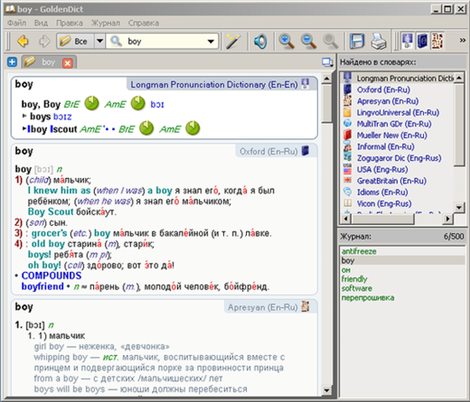Select Longman Pronunciation Dictionary in found list
The width and height of the screenshot is (470, 402).
pyautogui.click(x=399, y=78)
